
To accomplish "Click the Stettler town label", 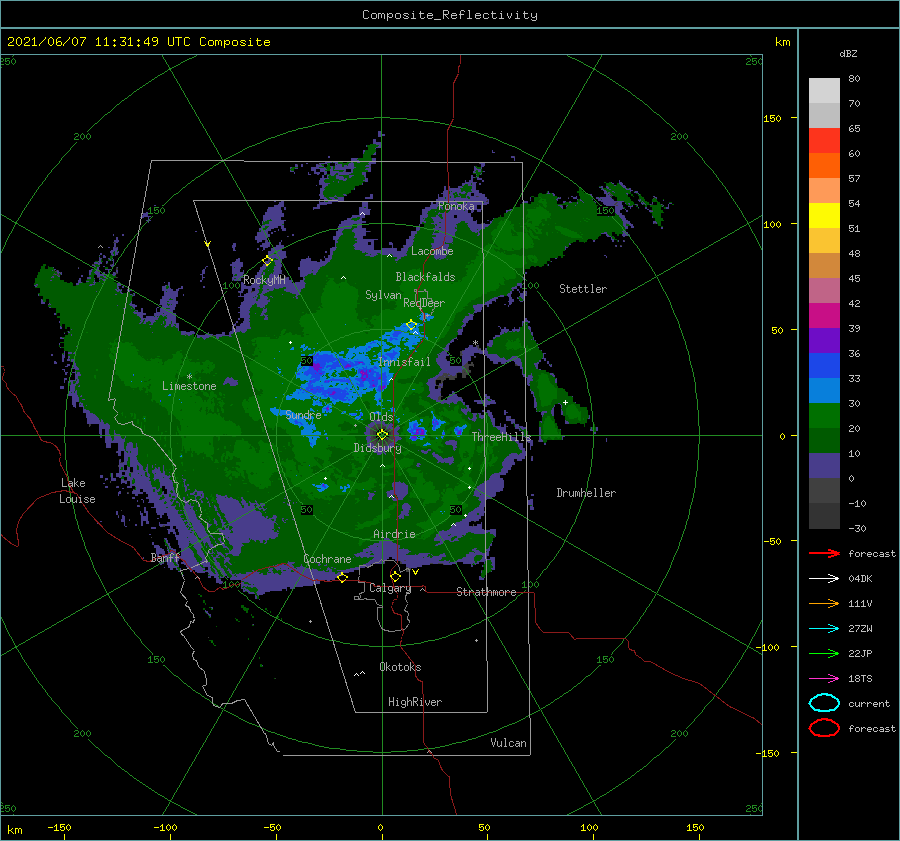I will pyautogui.click(x=583, y=289).
